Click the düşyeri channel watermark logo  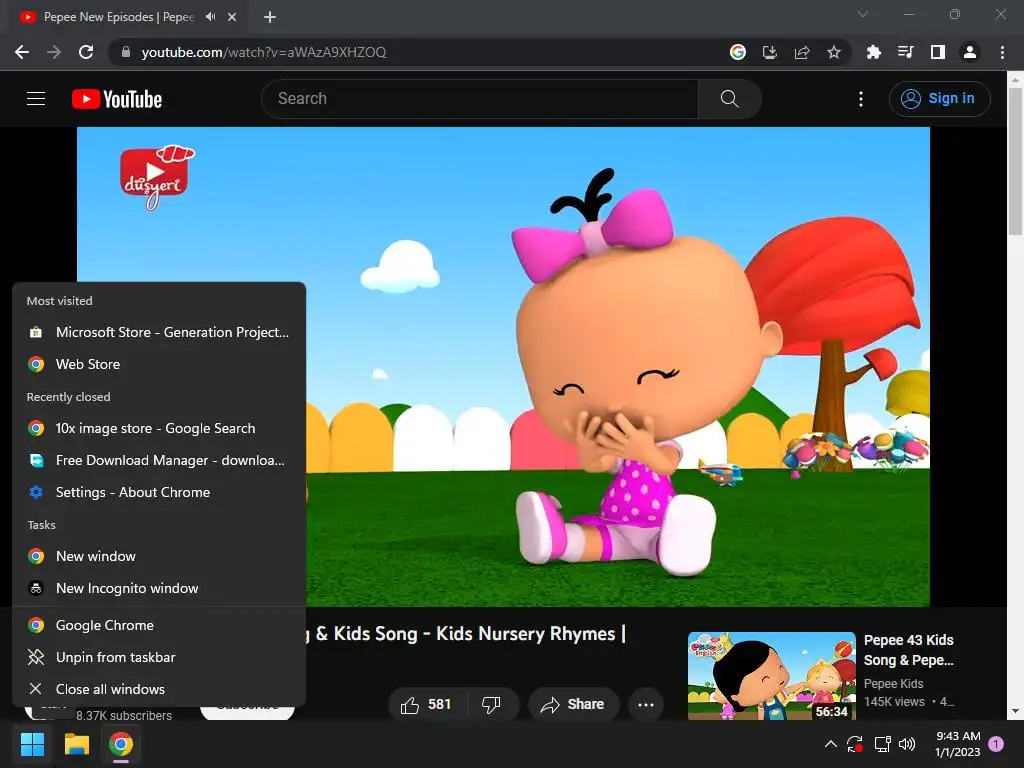coord(157,177)
